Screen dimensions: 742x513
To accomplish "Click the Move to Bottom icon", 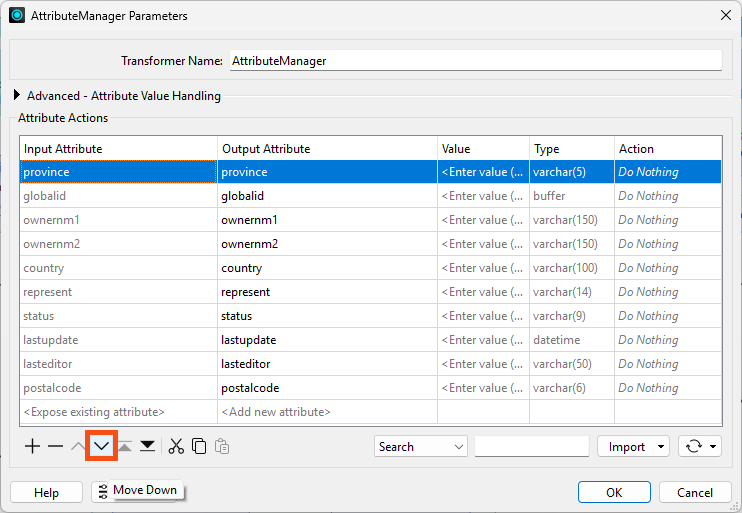I will click(x=147, y=446).
